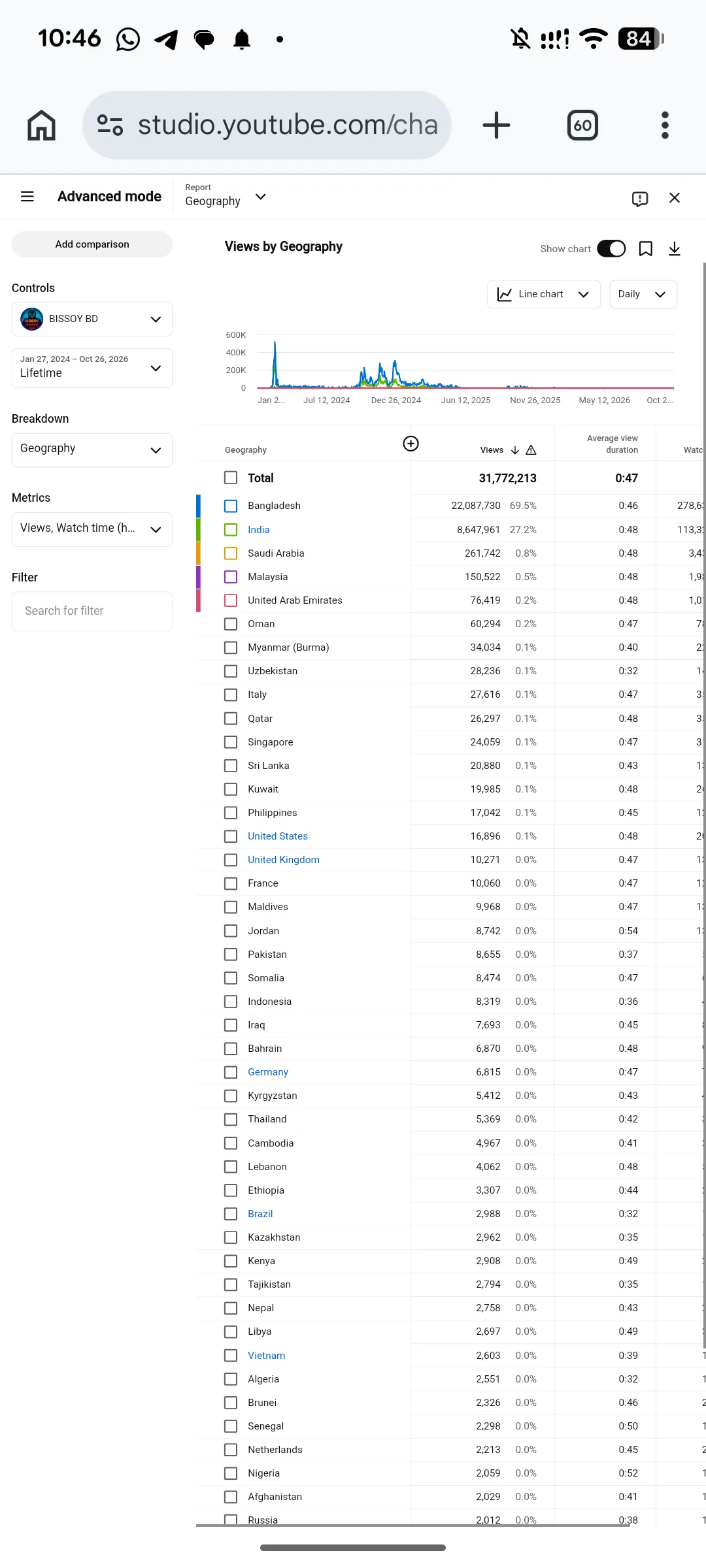Check the Kuwait checkbox
The image size is (706, 1568).
(231, 789)
